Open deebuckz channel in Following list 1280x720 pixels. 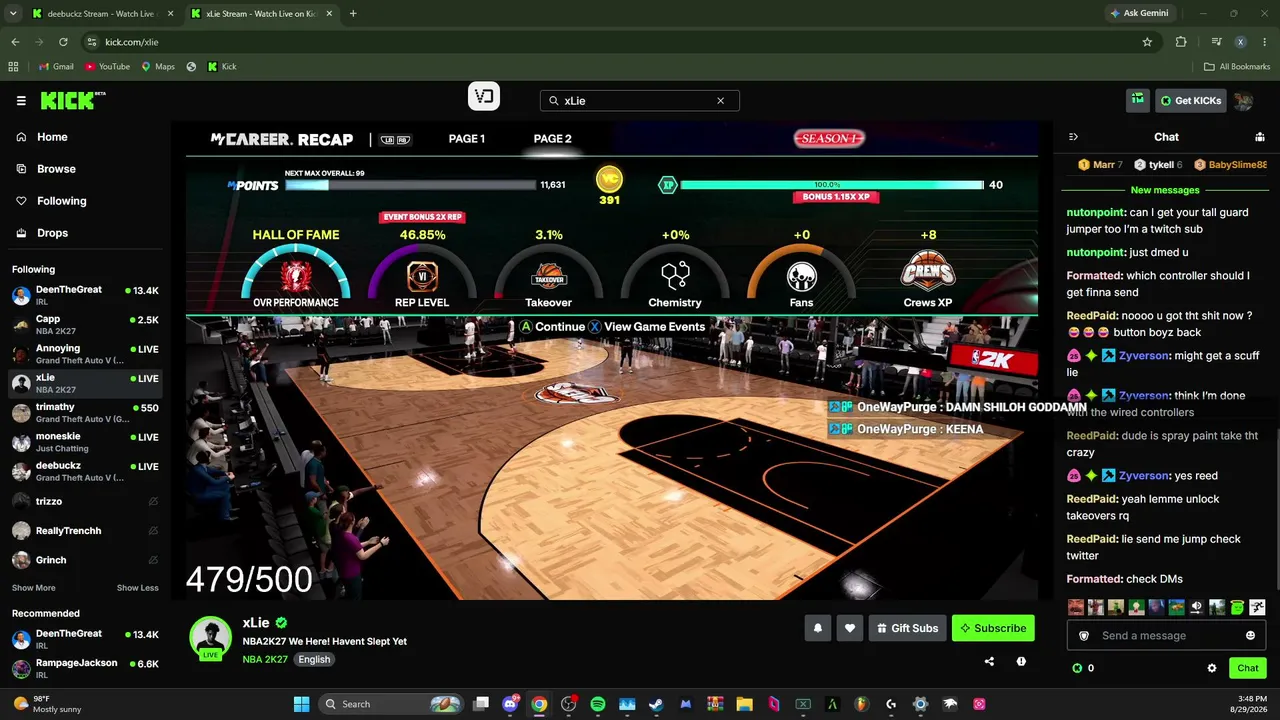tap(85, 472)
